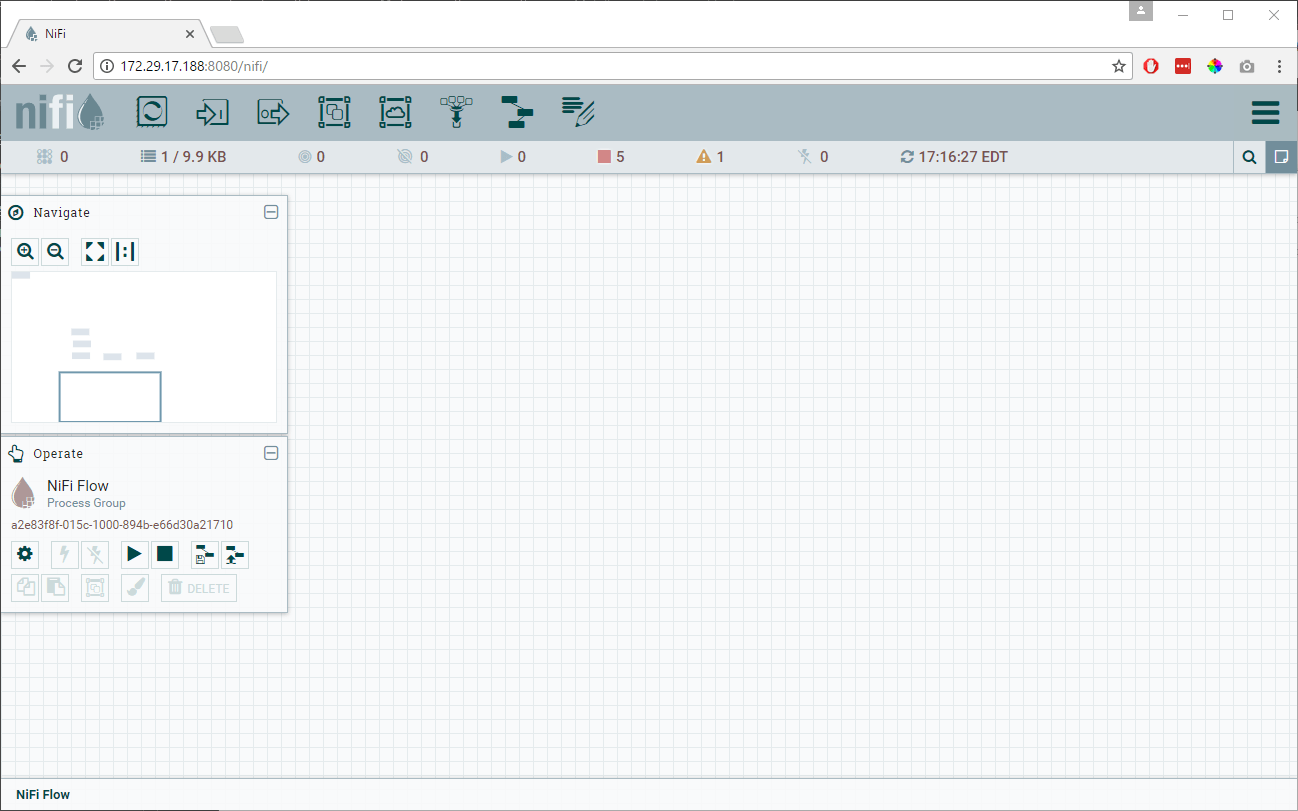The image size is (1298, 811).
Task: Reload the page with browser refresh
Action: click(x=75, y=66)
